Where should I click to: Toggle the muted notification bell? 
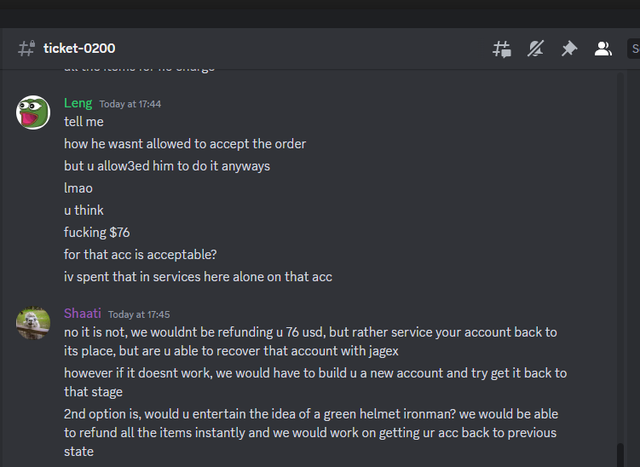pyautogui.click(x=535, y=49)
